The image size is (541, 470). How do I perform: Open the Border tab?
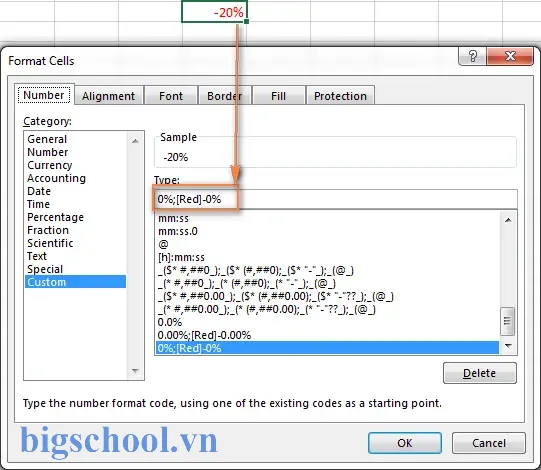tap(225, 96)
